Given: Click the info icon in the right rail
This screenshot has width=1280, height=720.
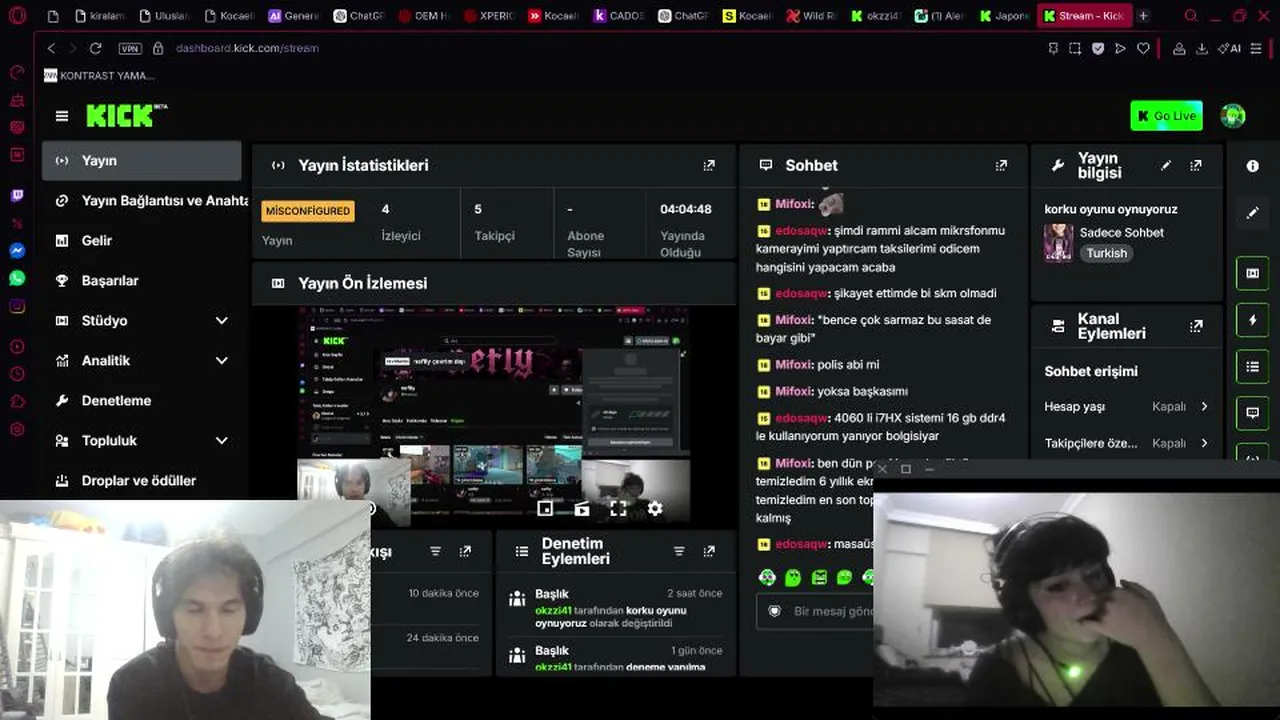Looking at the screenshot, I should pyautogui.click(x=1252, y=166).
